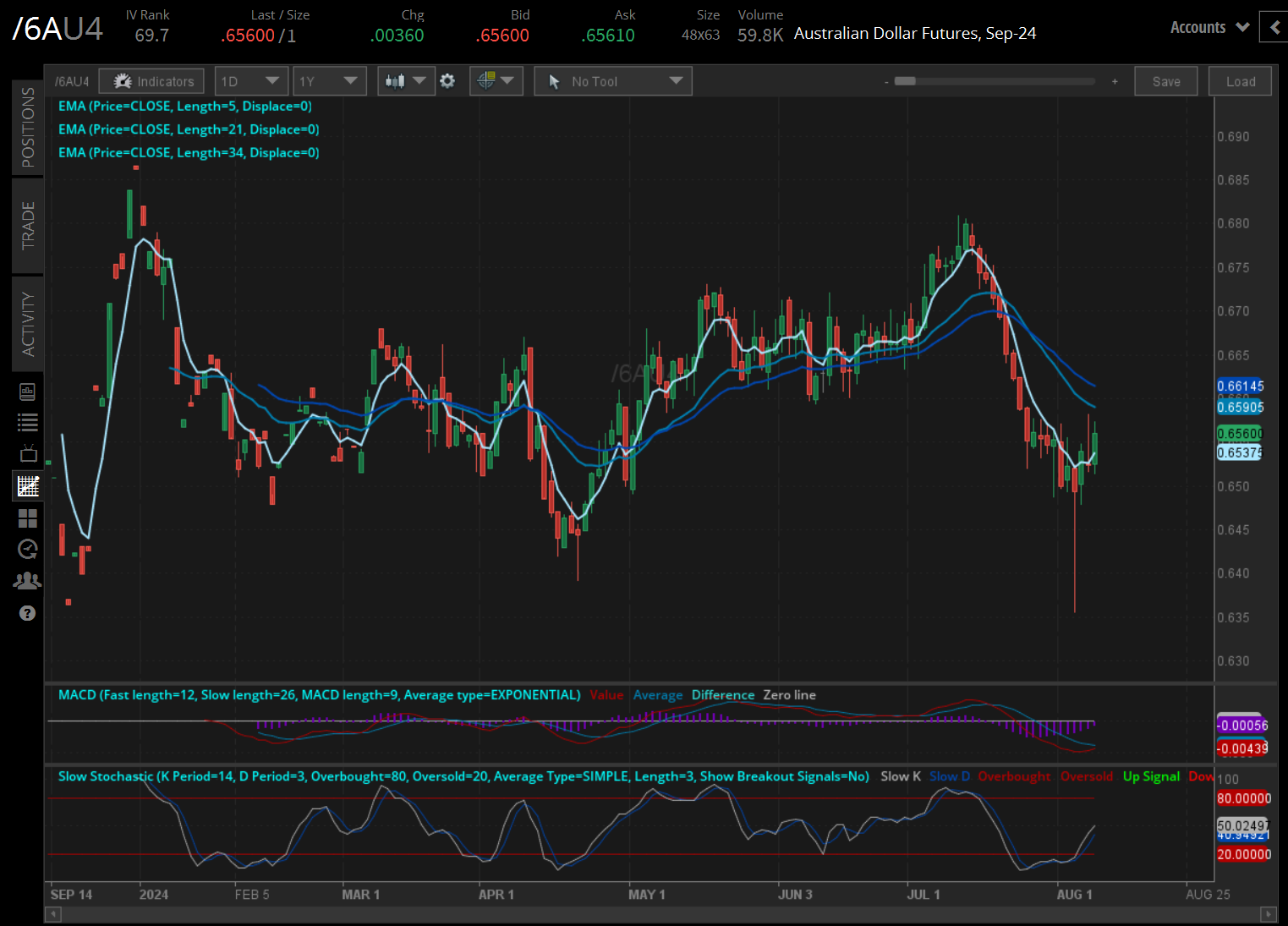Toggle the Slow D line visibility
1288x926 pixels.
tap(949, 775)
